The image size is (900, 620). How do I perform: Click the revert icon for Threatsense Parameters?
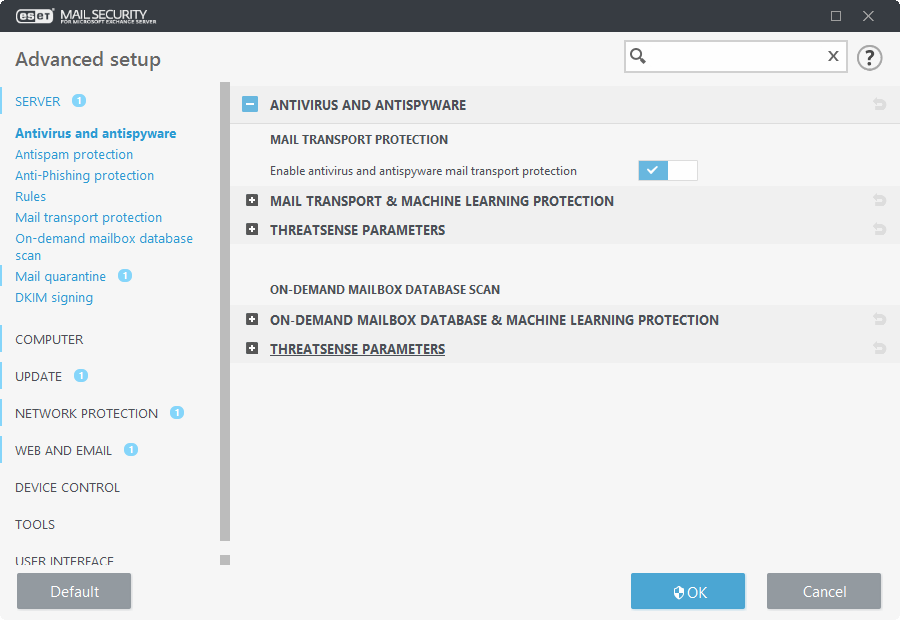(x=879, y=229)
